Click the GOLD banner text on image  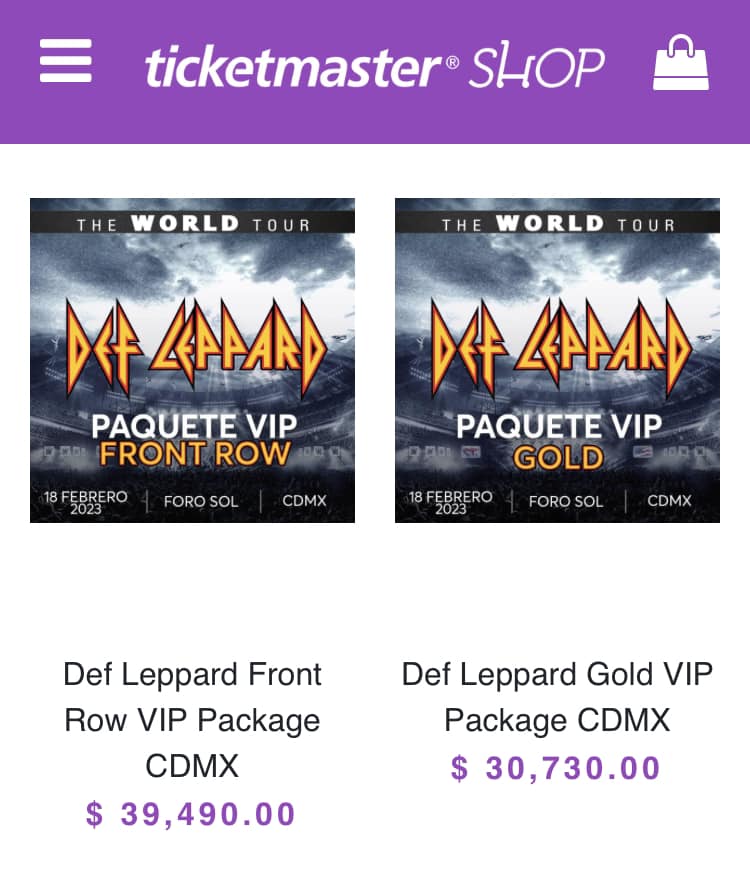click(x=558, y=458)
